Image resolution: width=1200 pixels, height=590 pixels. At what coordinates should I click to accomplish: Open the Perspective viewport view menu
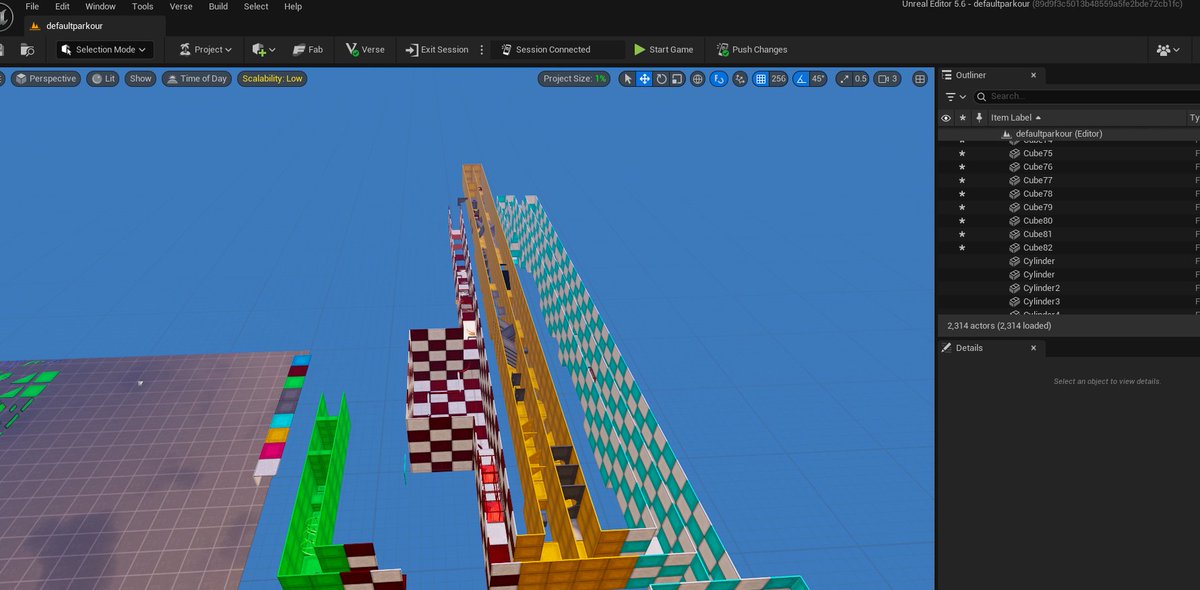click(x=45, y=78)
